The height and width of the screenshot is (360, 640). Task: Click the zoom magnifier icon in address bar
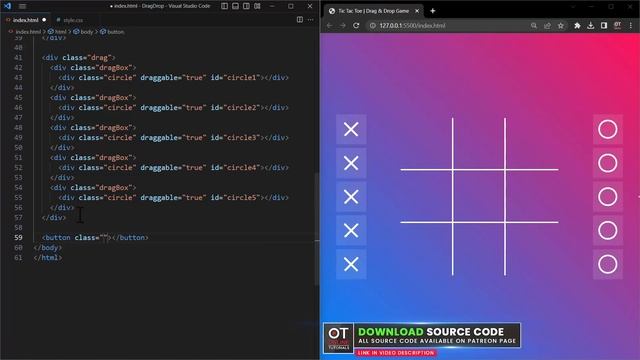pos(533,25)
